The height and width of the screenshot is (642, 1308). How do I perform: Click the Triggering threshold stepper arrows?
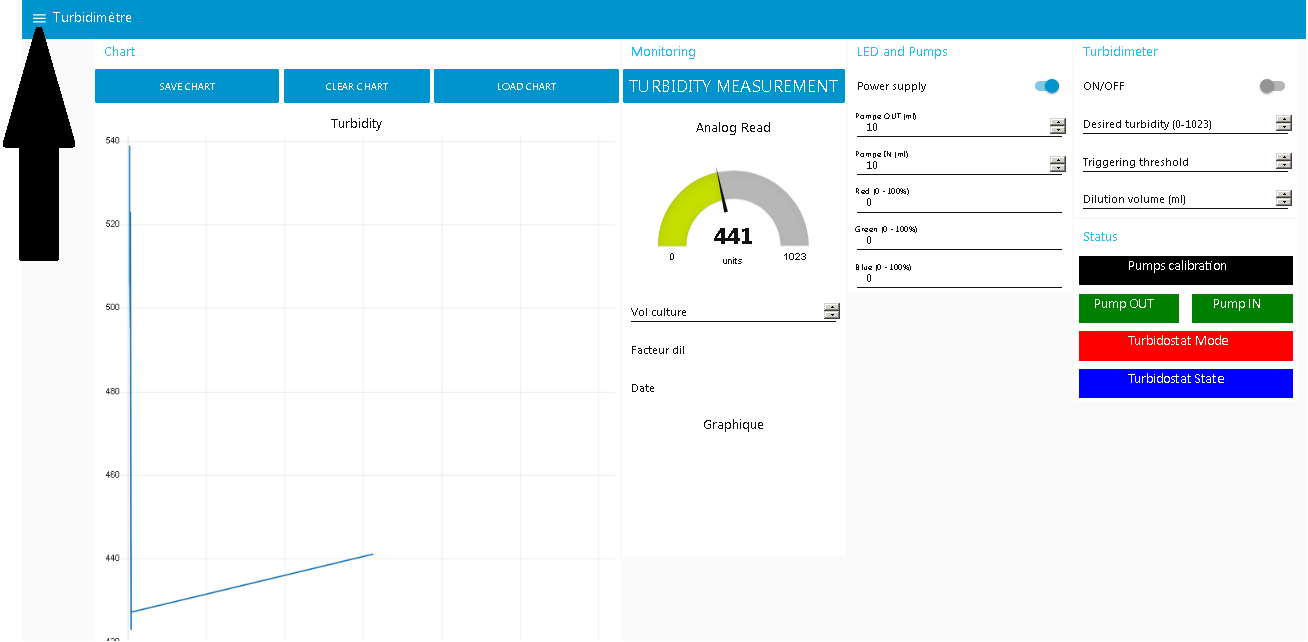point(1283,162)
